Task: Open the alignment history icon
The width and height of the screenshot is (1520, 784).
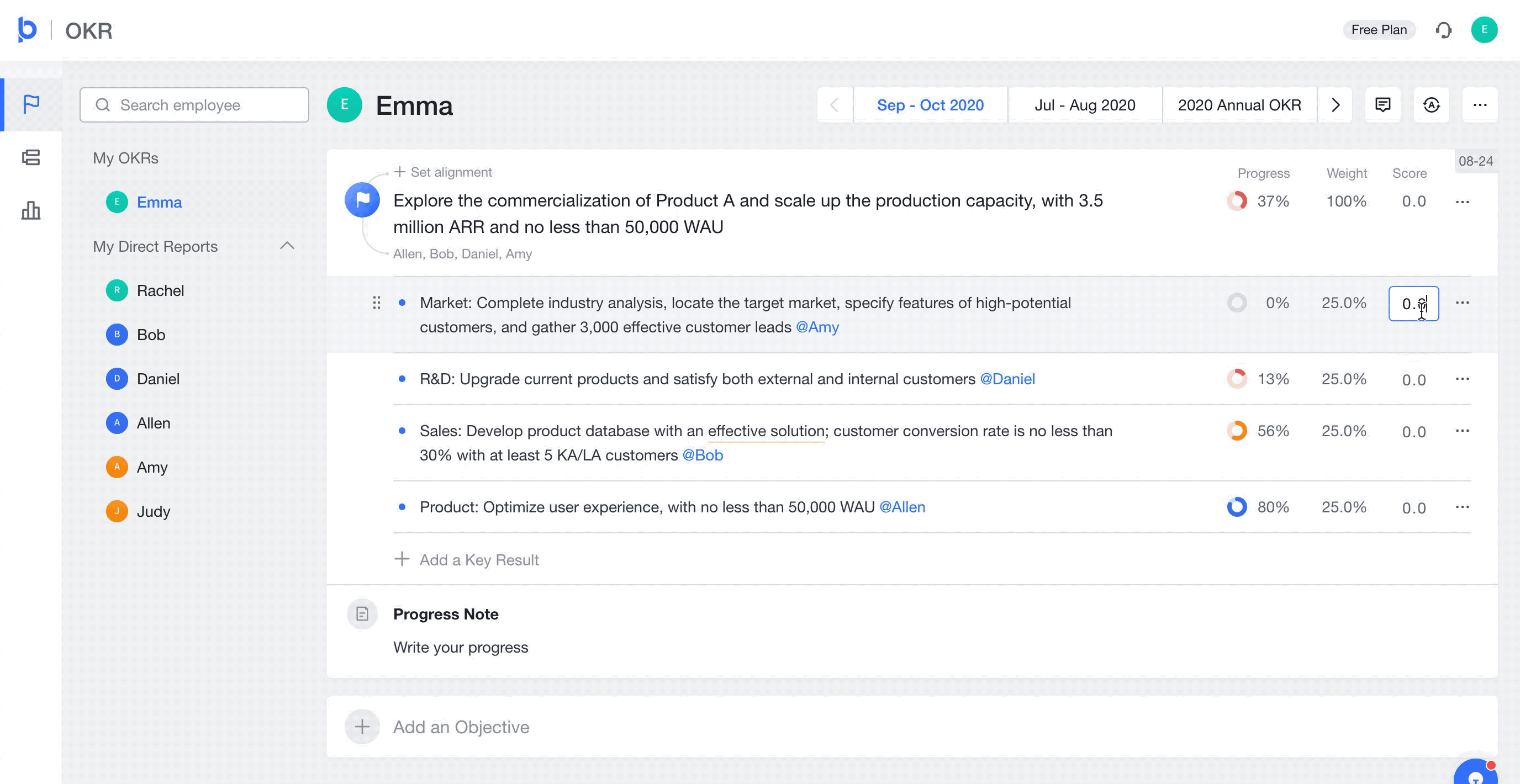Action: click(x=1431, y=105)
